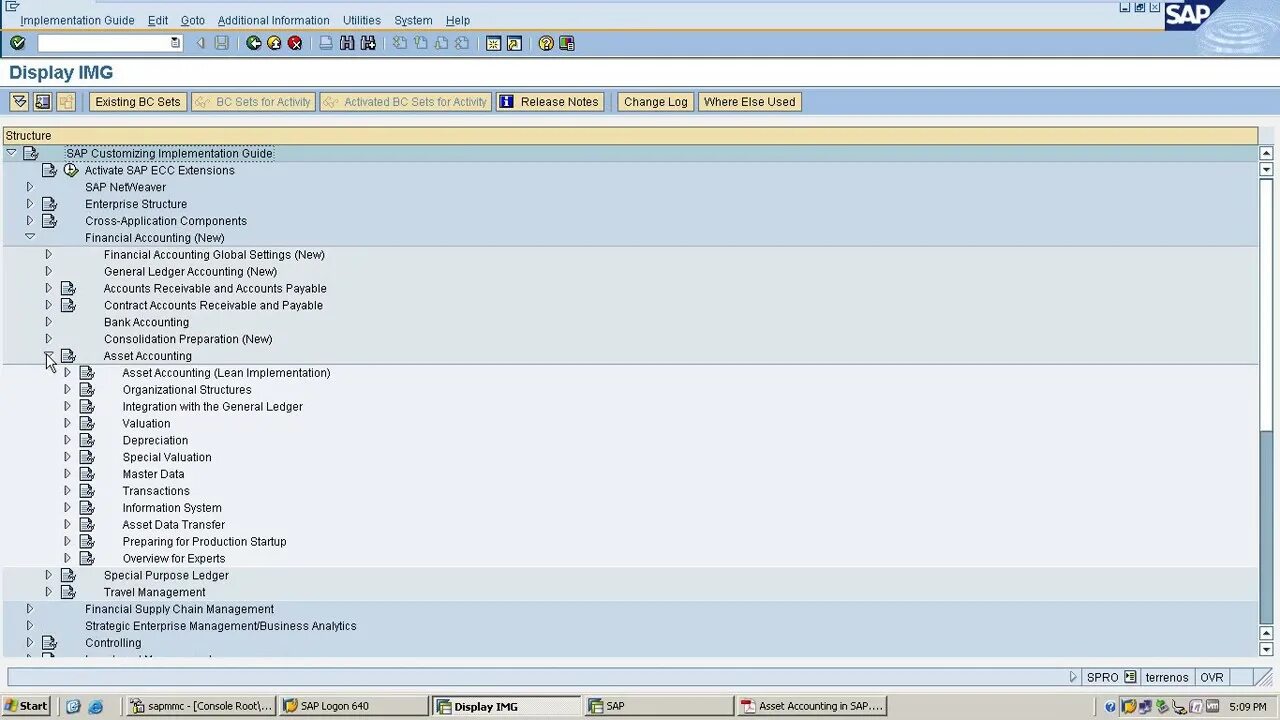Viewport: 1280px width, 720px height.
Task: Click inside the command input field
Action: click(x=103, y=43)
